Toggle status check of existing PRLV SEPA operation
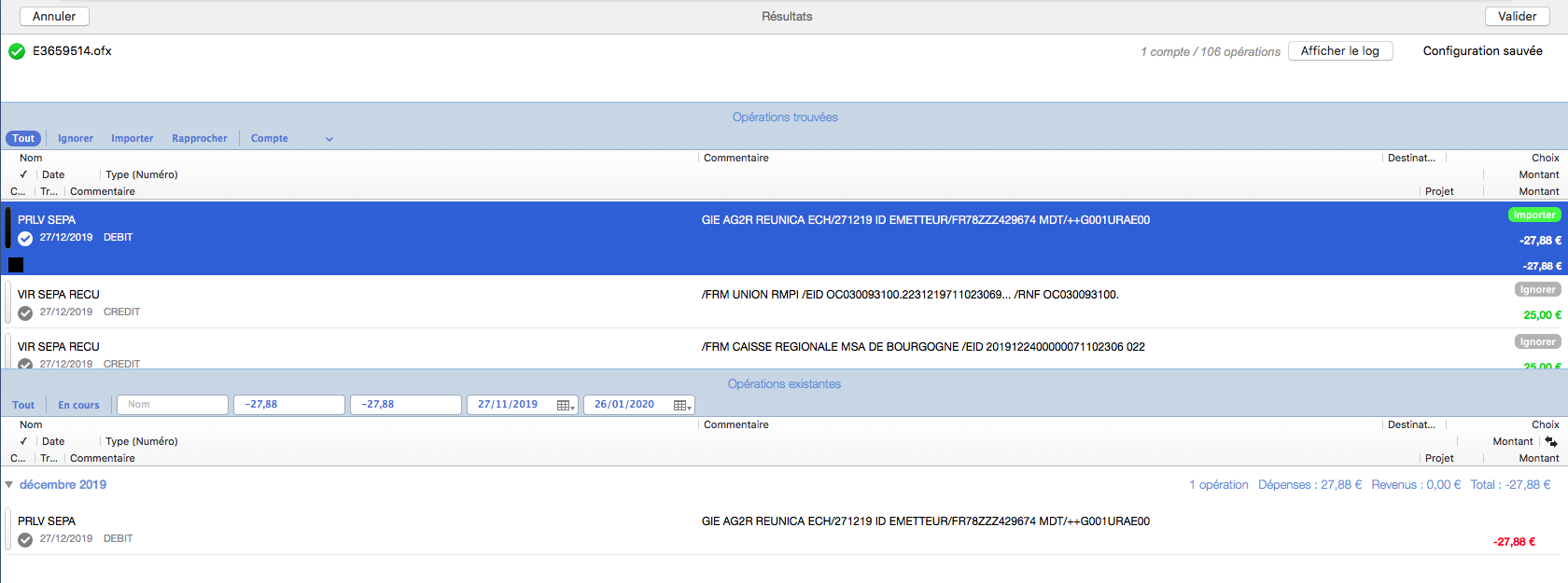This screenshot has width=1568, height=583. click(25, 540)
